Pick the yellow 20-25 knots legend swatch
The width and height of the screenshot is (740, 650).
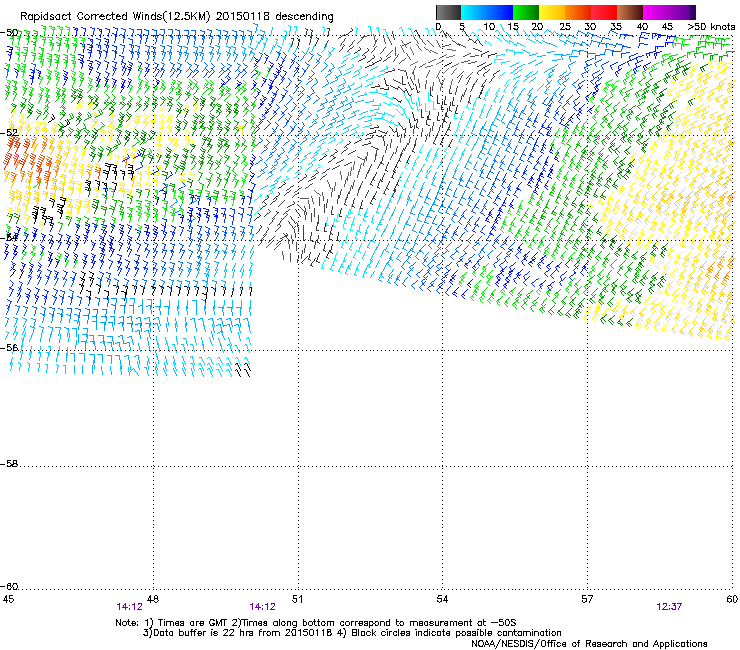(552, 12)
